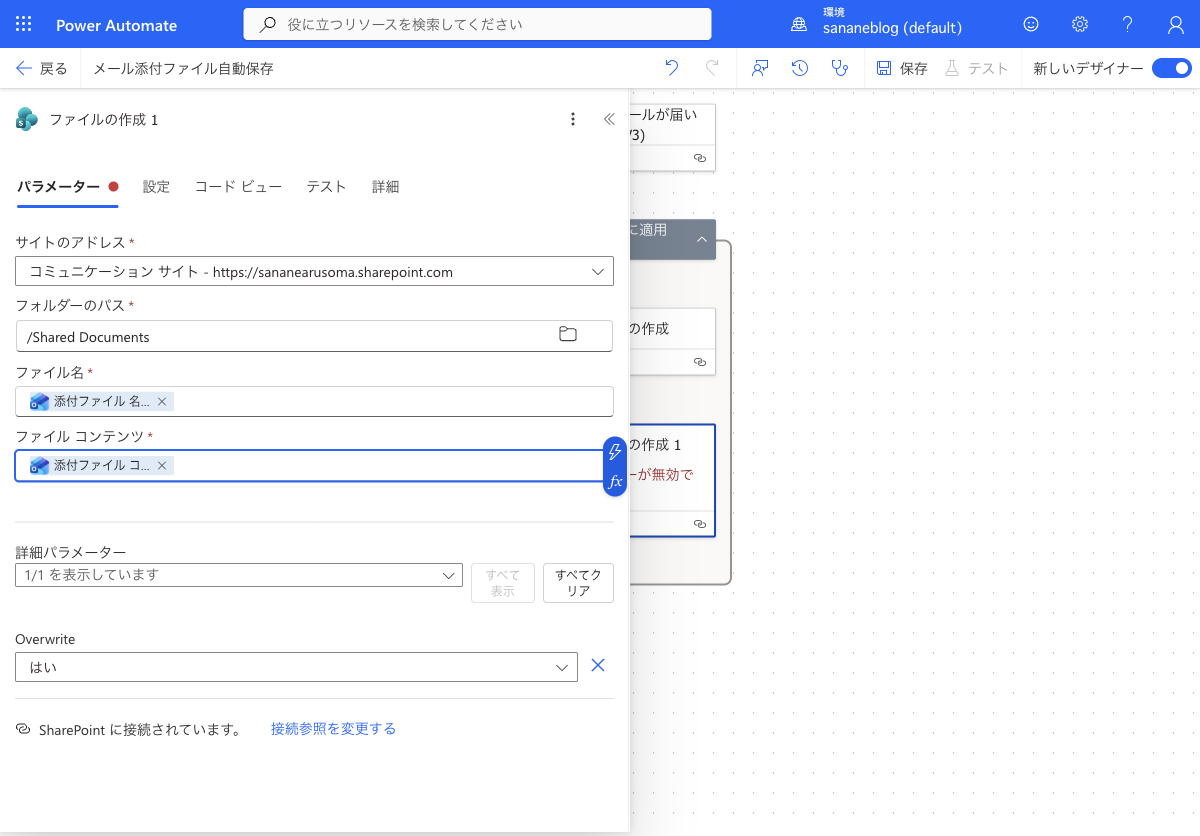Viewport: 1200px width, 836px height.
Task: Select the の作成 action card
Action: (672, 341)
